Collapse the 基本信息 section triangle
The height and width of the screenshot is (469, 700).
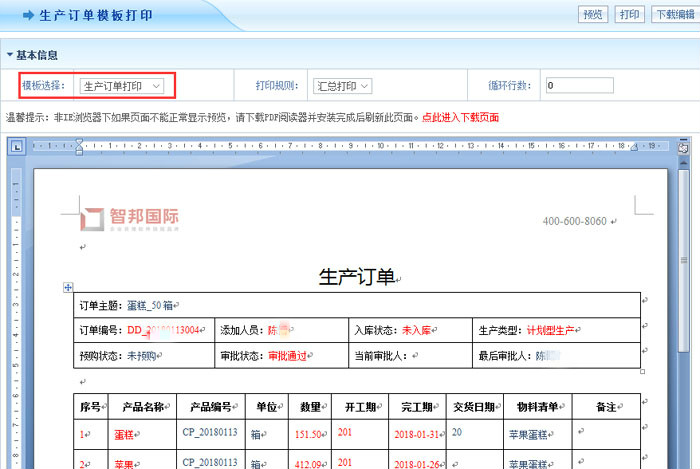[10, 55]
